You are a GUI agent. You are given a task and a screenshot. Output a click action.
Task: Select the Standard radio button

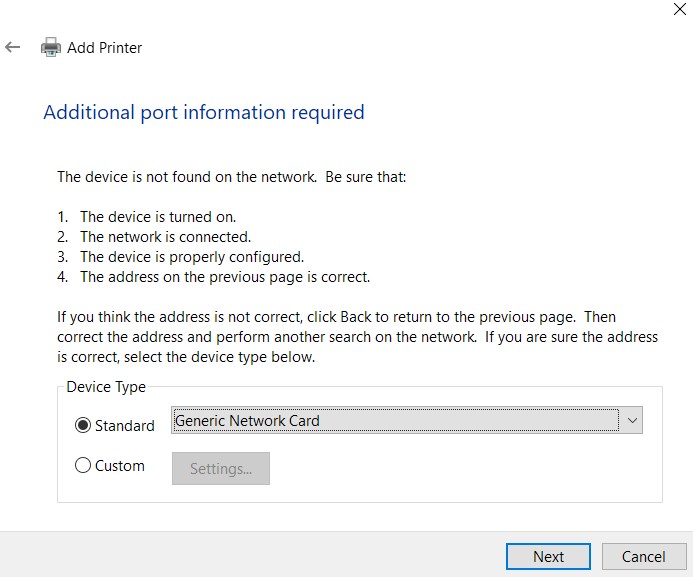click(83, 425)
